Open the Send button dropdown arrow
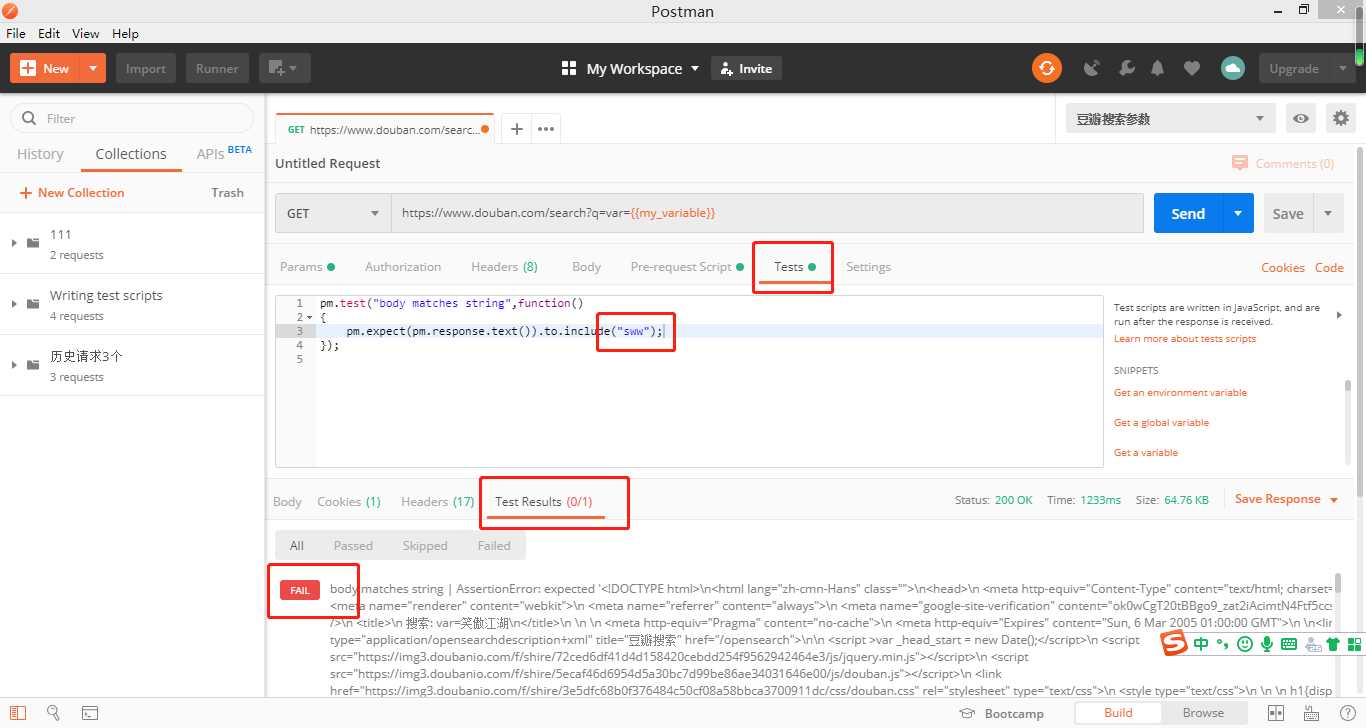Viewport: 1366px width, 728px height. pyautogui.click(x=1238, y=213)
